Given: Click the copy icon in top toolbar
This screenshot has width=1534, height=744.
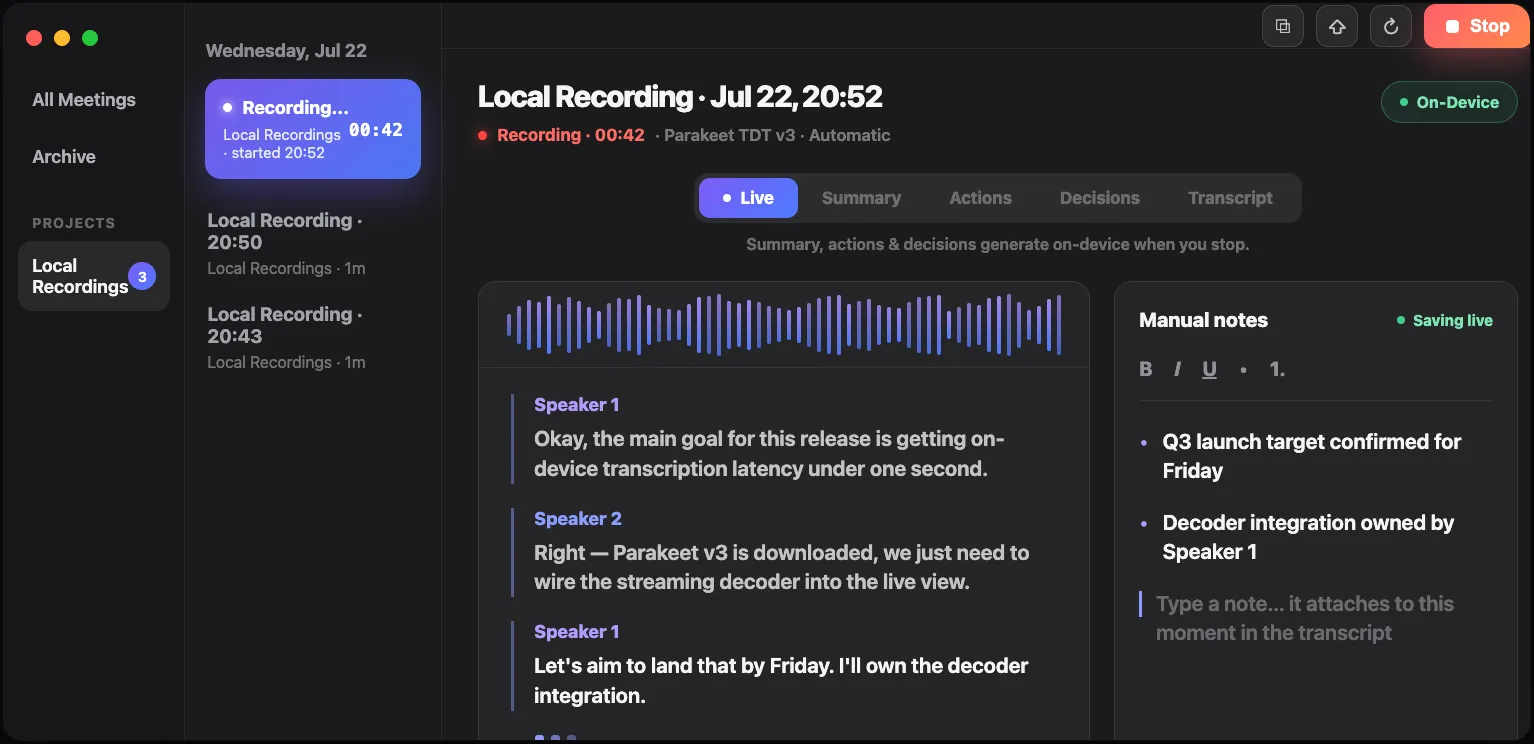Looking at the screenshot, I should (1283, 27).
